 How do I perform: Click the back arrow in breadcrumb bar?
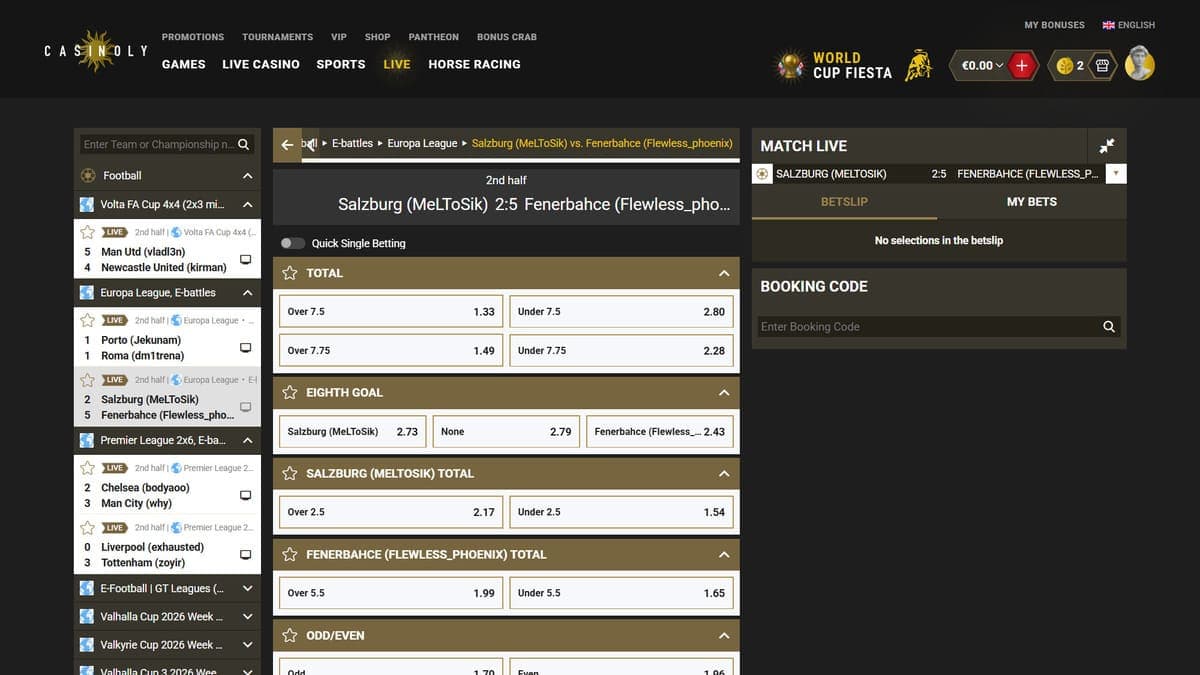pyautogui.click(x=288, y=144)
